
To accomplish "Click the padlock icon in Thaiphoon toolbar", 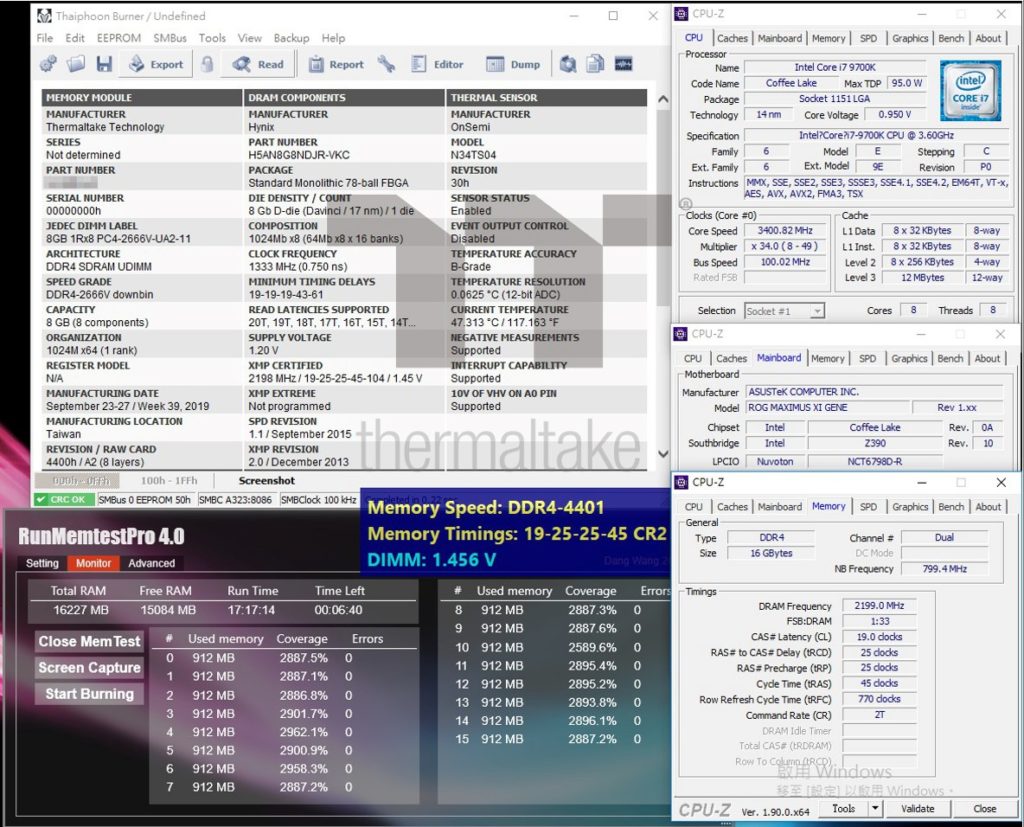I will click(x=207, y=64).
